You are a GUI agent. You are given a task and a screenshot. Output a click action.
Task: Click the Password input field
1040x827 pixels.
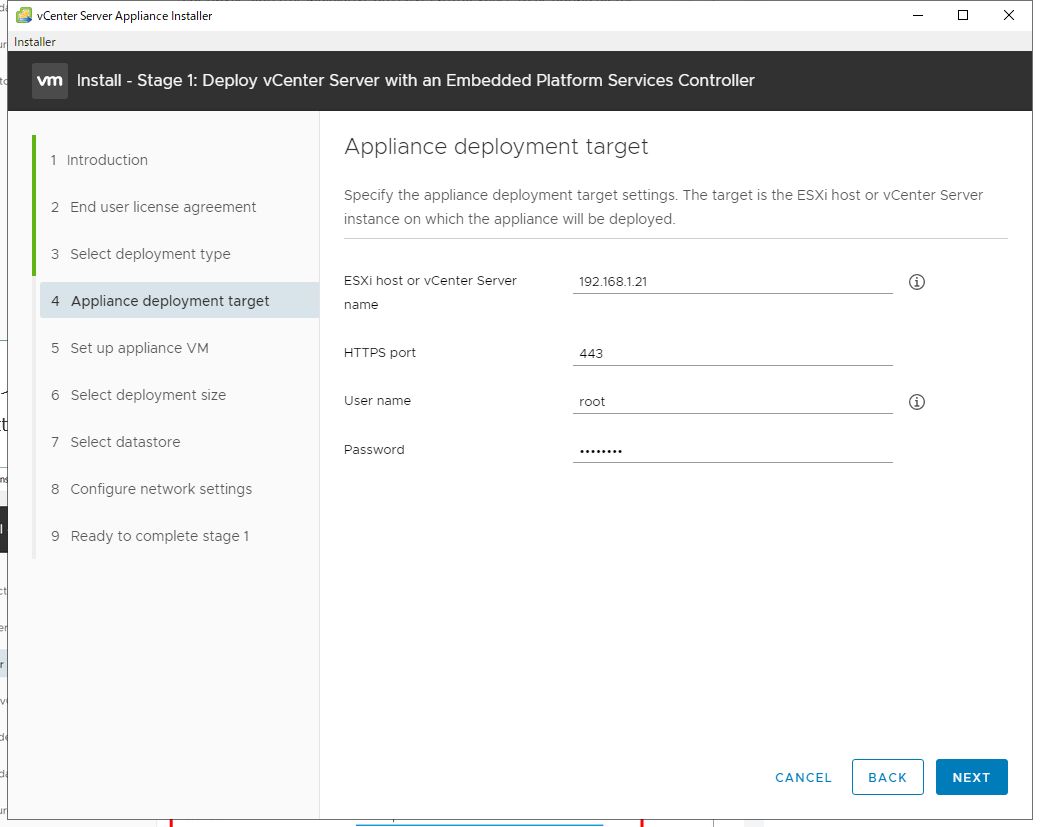(732, 451)
